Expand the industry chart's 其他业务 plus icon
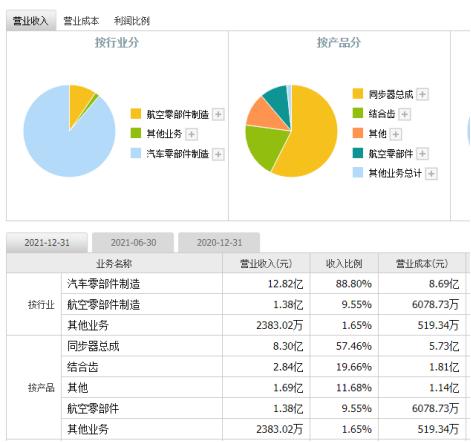This screenshot has width=471, height=442. coord(191,134)
